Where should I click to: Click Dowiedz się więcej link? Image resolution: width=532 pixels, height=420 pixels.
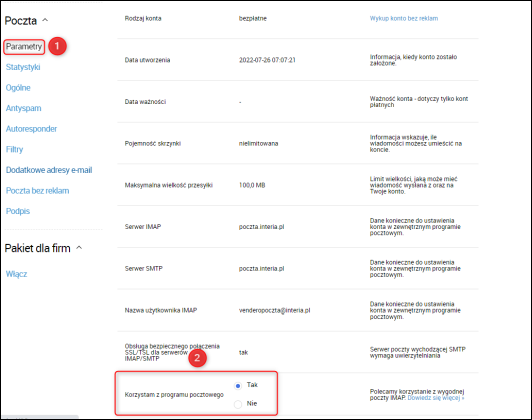coord(436,398)
